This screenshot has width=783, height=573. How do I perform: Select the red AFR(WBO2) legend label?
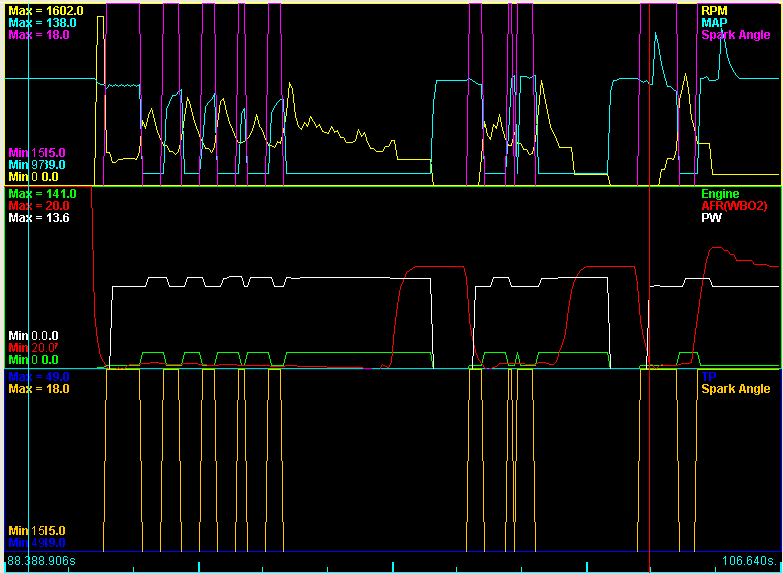point(735,205)
